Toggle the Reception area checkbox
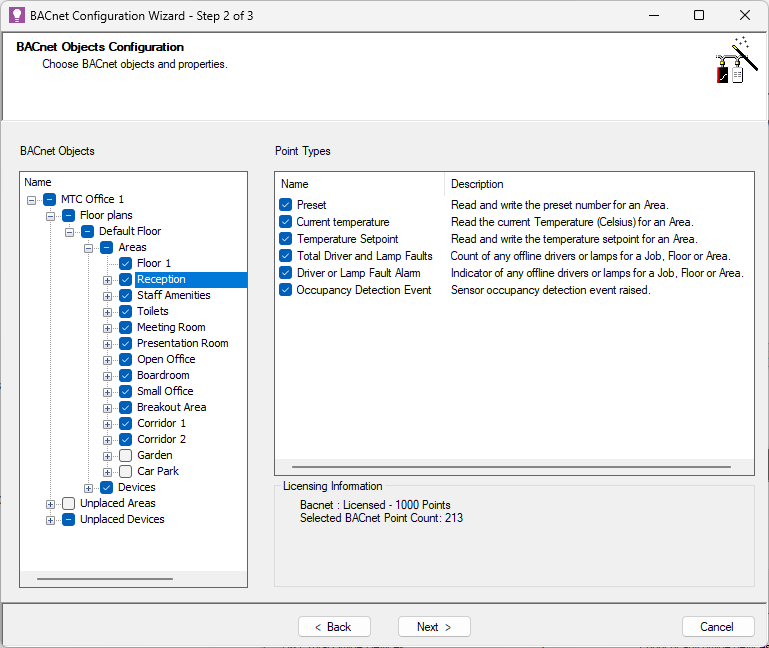This screenshot has width=769, height=648. (126, 280)
